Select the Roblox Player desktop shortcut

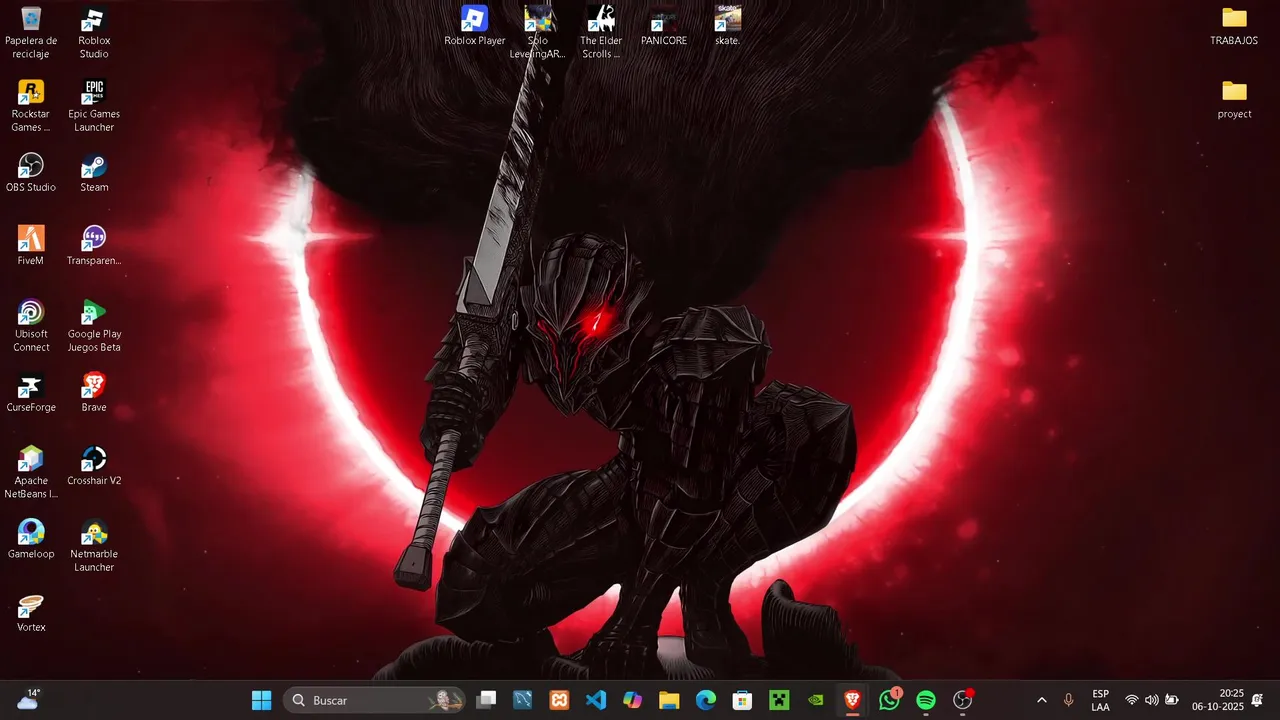point(475,26)
